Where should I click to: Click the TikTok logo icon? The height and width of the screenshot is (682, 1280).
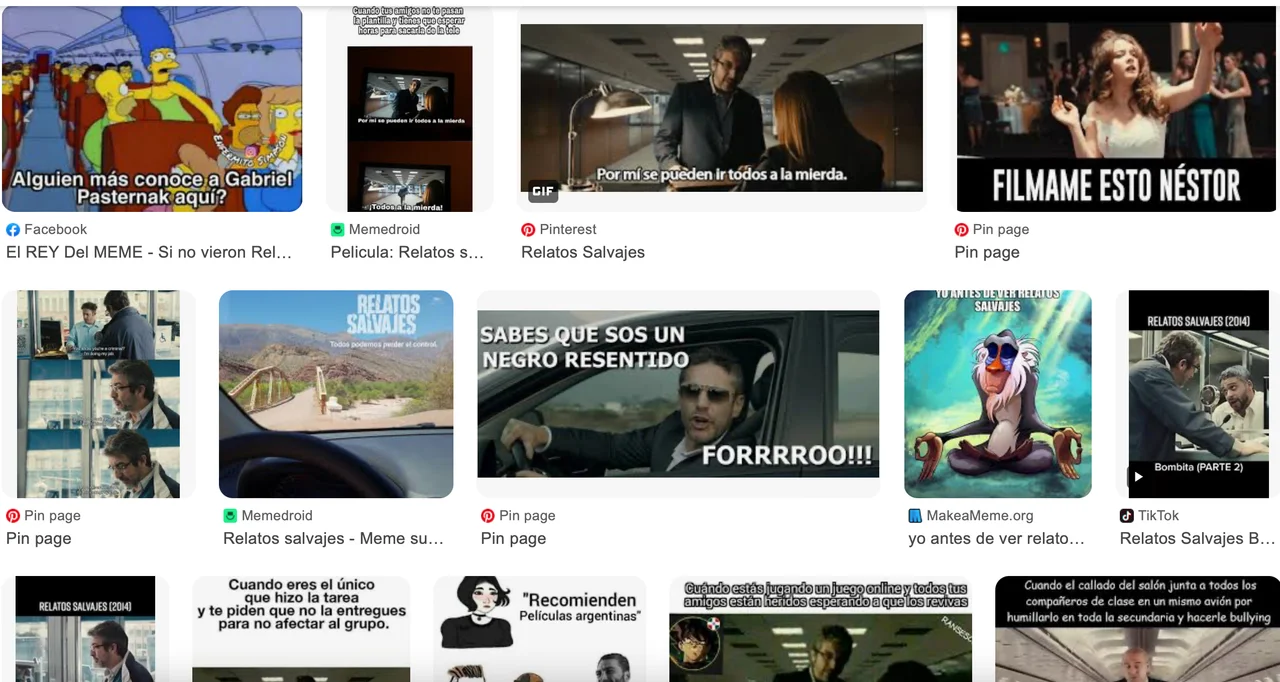tap(1127, 516)
